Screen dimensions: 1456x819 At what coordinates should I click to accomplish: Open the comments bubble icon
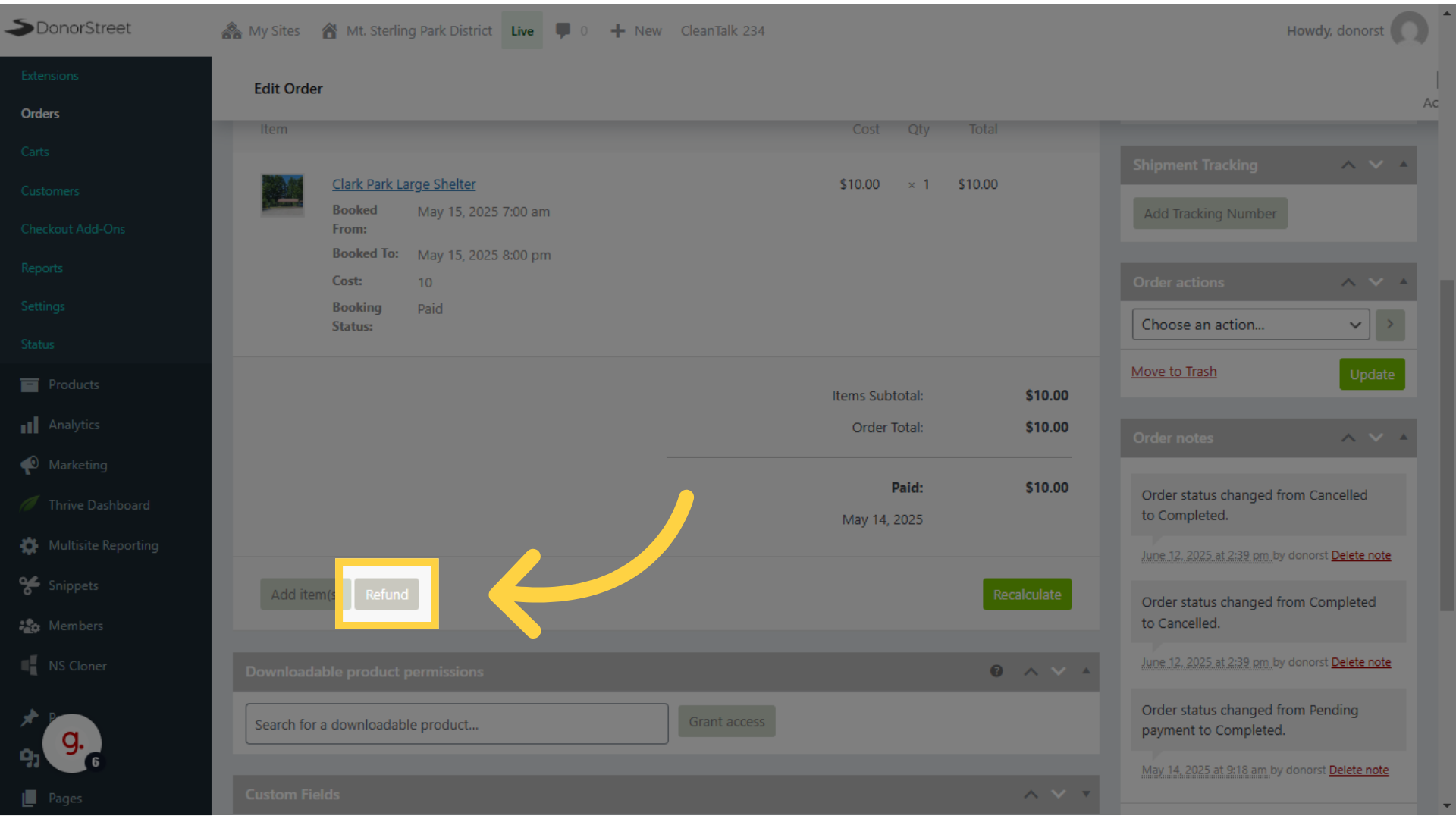(x=563, y=30)
